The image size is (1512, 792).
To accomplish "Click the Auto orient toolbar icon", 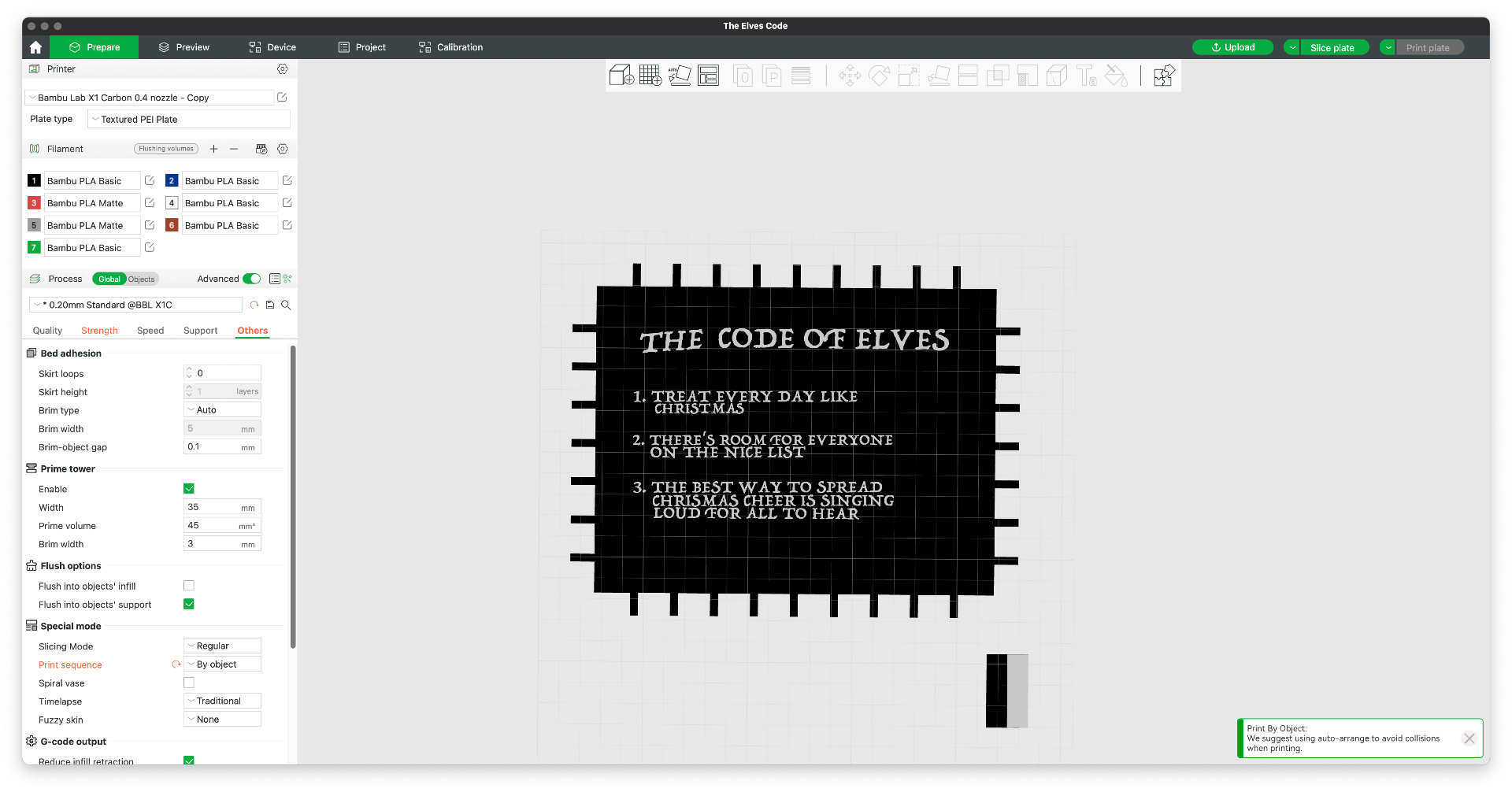I will 680,76.
